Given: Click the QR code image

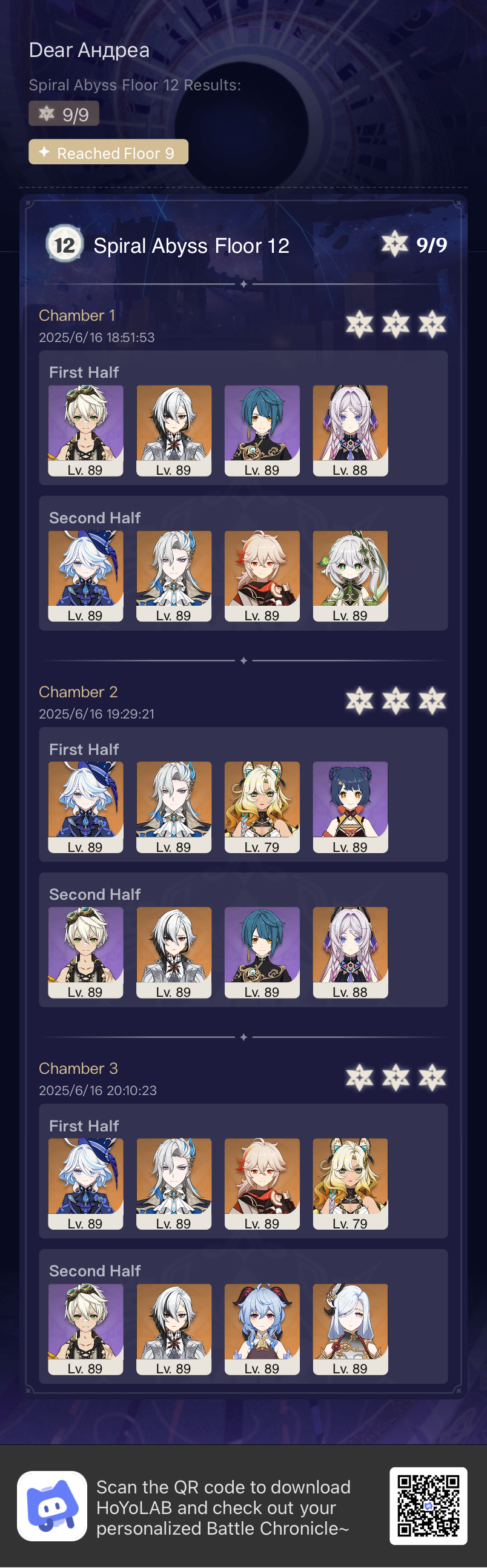Looking at the screenshot, I should (x=428, y=1507).
